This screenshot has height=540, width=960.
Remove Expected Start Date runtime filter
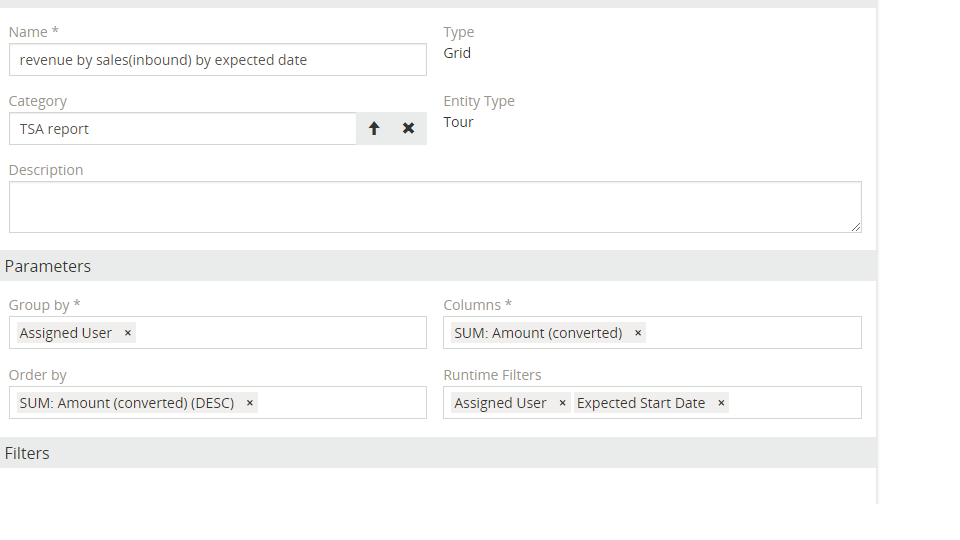[721, 403]
